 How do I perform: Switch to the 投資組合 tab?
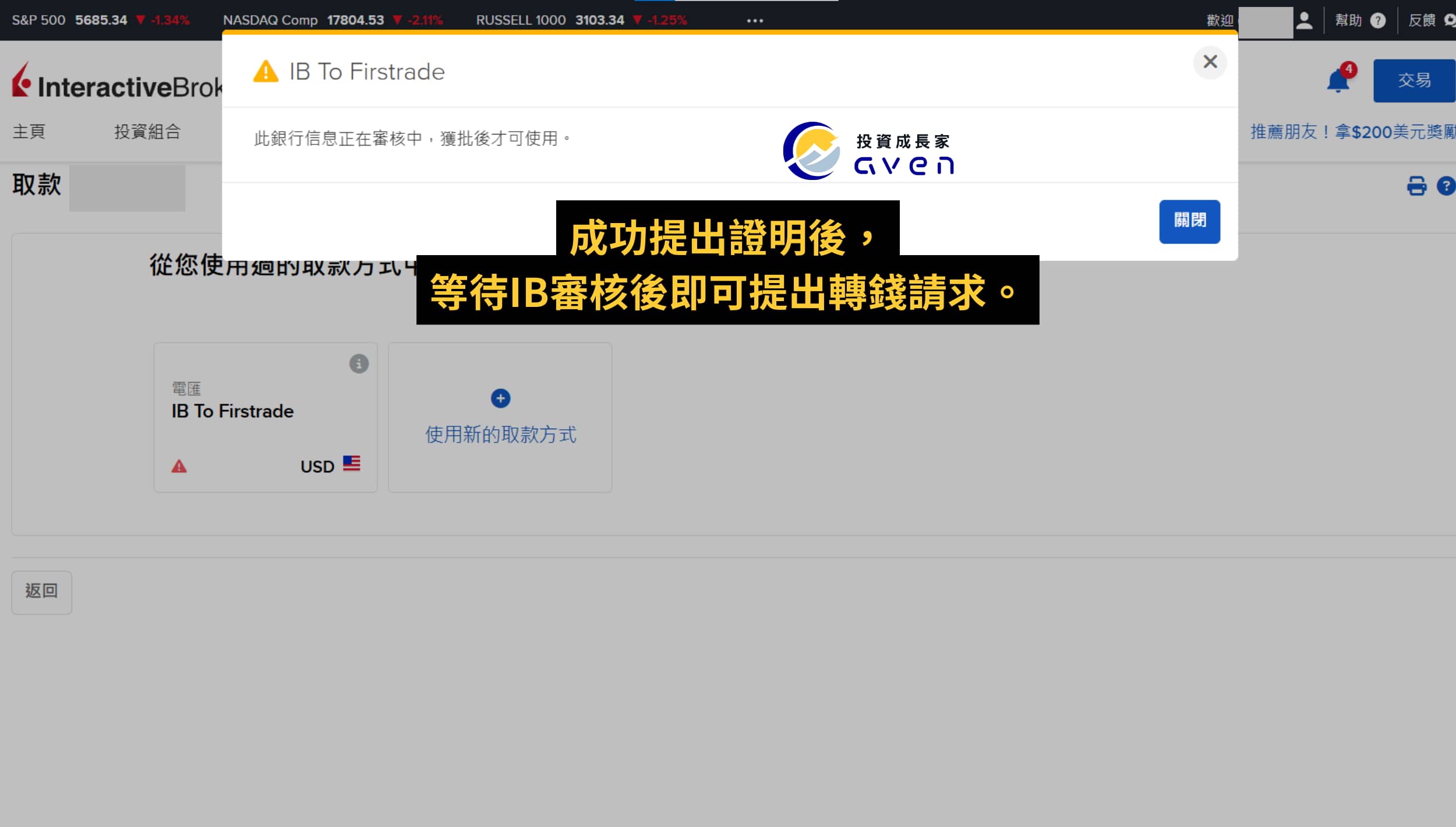pos(147,132)
